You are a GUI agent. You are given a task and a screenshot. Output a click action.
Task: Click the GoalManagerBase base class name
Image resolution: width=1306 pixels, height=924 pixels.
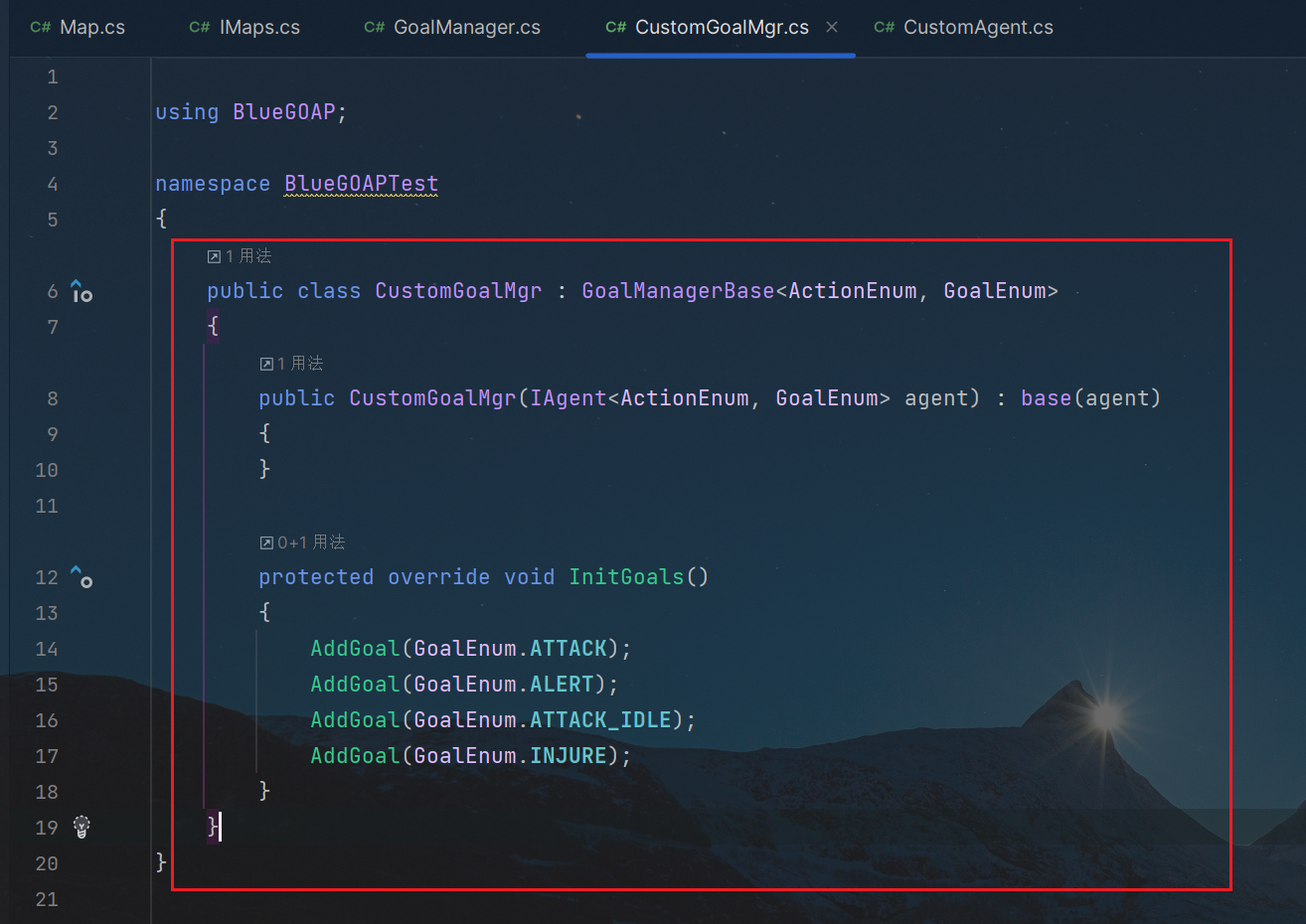click(677, 291)
